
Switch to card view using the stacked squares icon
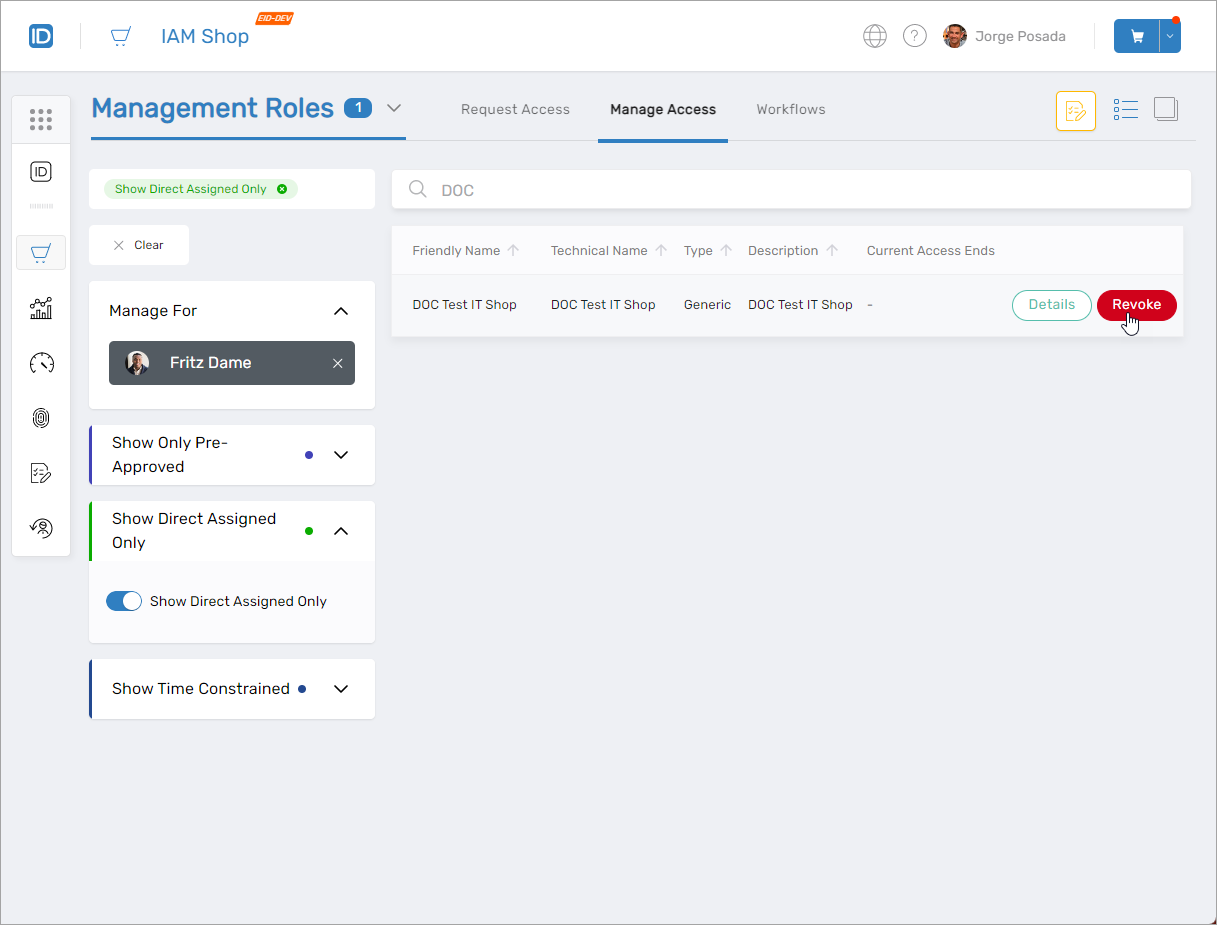click(1166, 109)
